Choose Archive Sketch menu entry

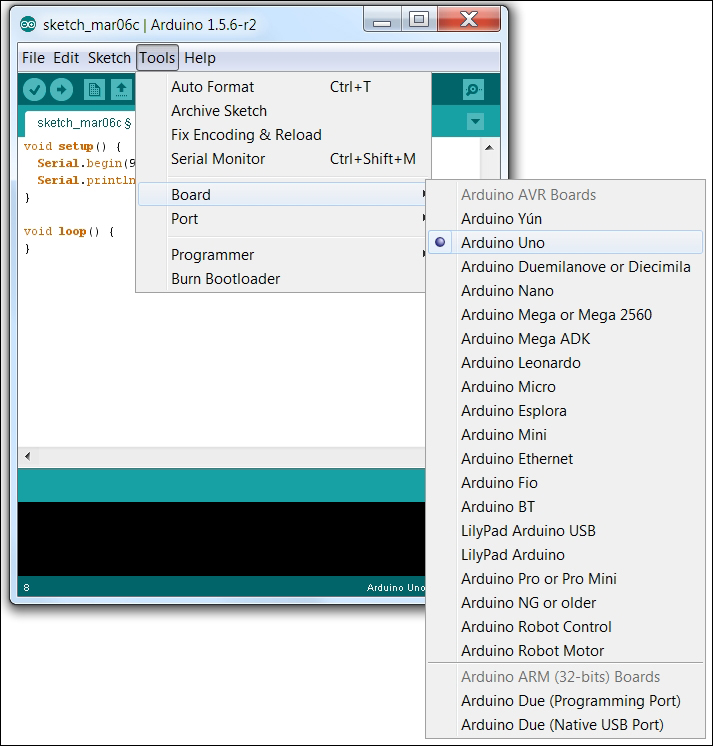pyautogui.click(x=283, y=111)
